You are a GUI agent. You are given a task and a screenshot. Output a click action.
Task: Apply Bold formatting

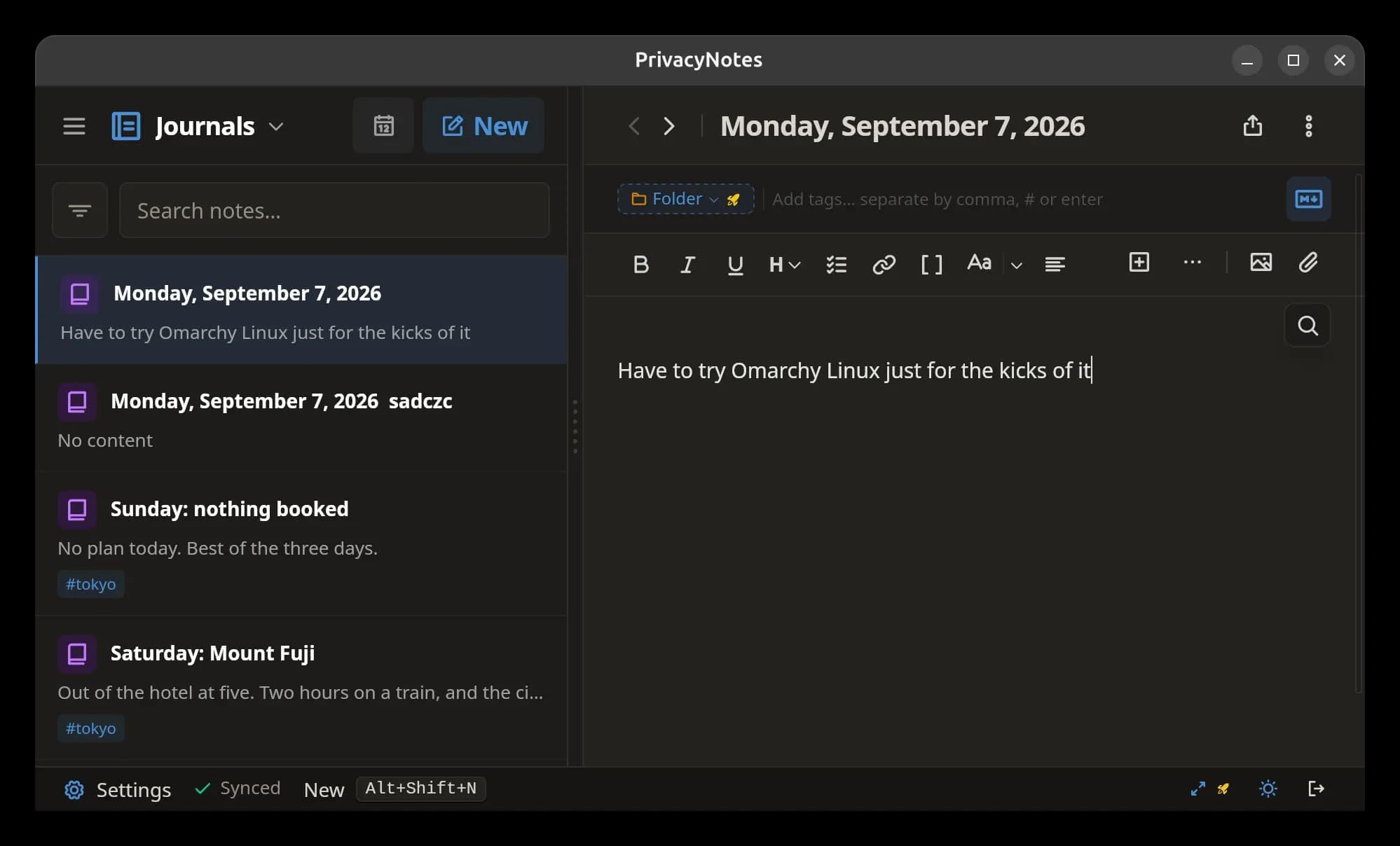tap(640, 265)
